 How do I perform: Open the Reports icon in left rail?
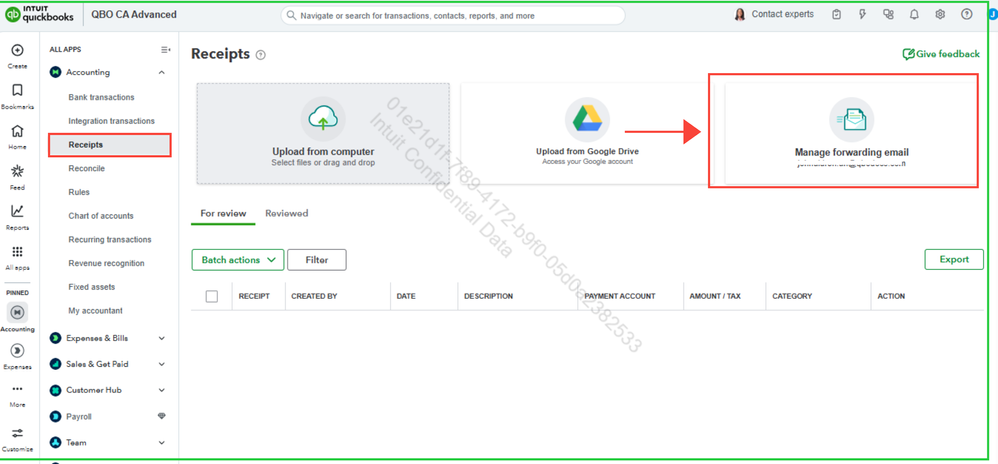17,211
